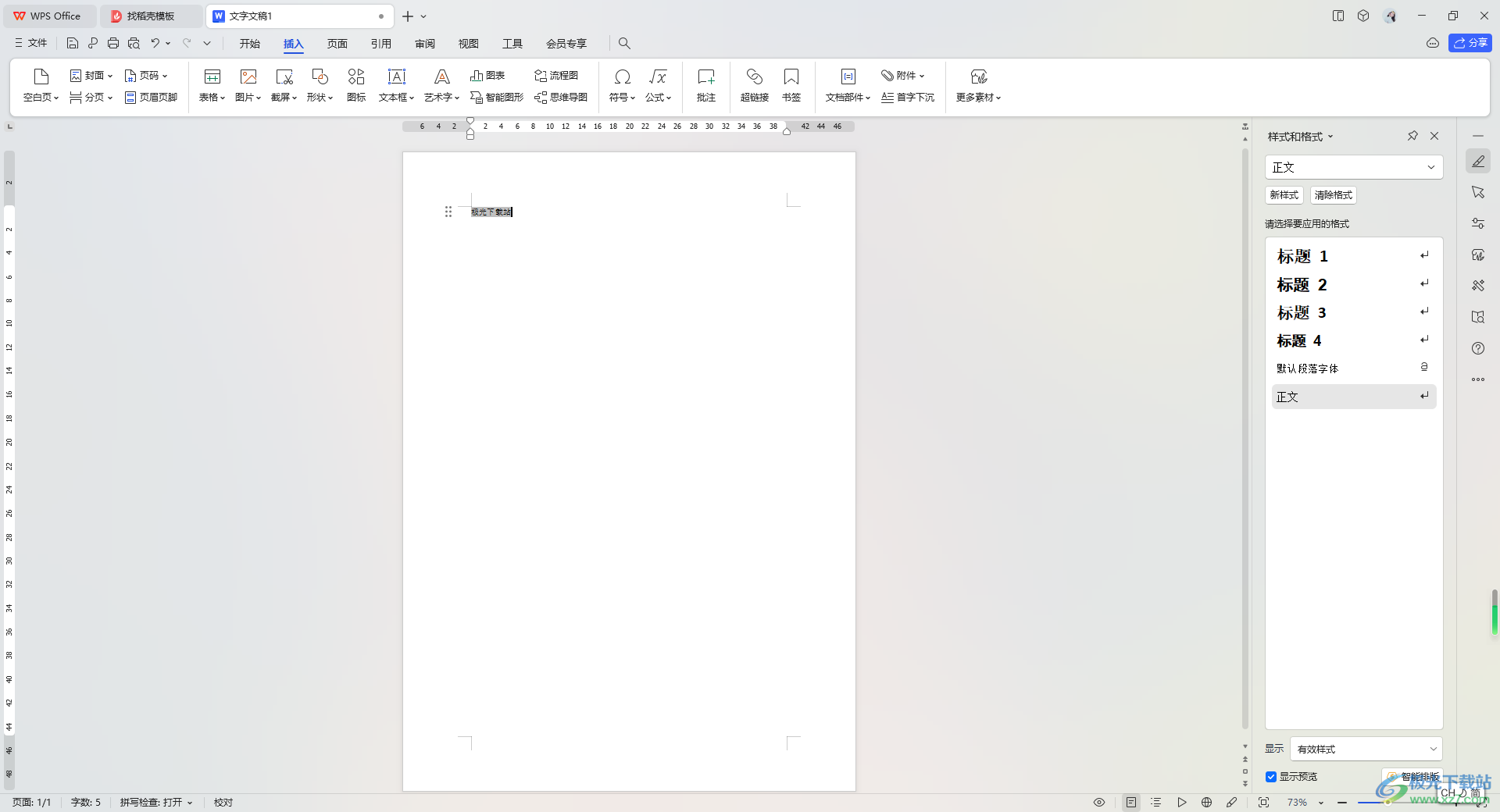Click proofread (校对) in status bar
This screenshot has height=812, width=1500.
(223, 803)
